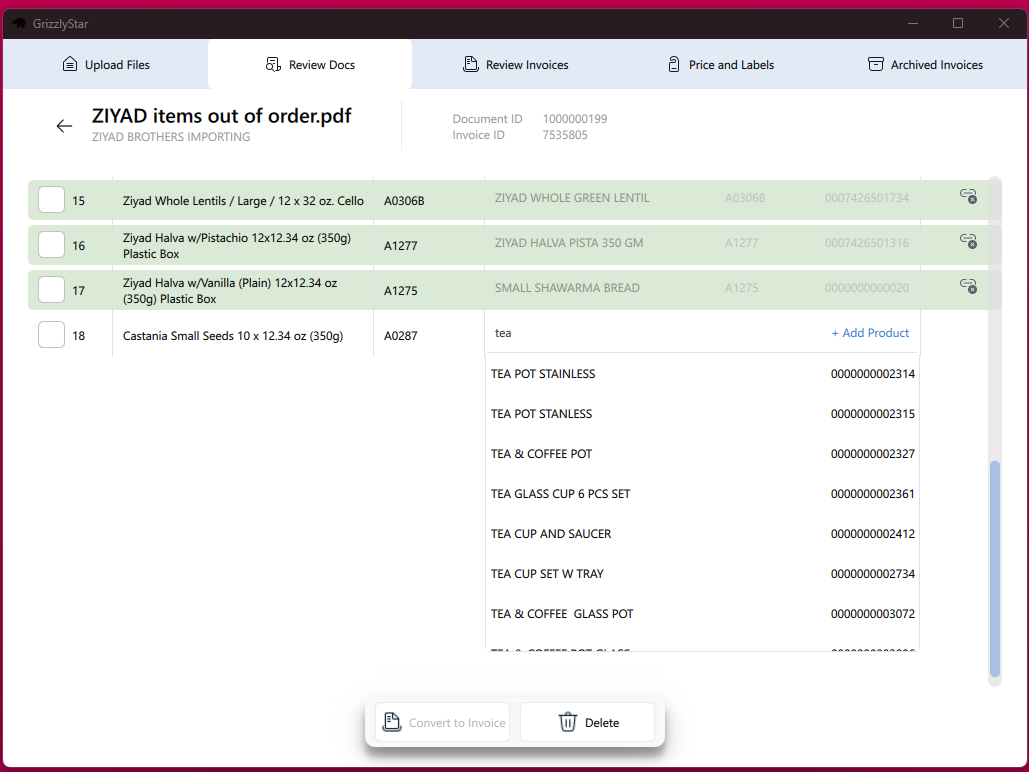
Task: Select TEA POT STAINLESS from suggestions
Action: tap(702, 374)
